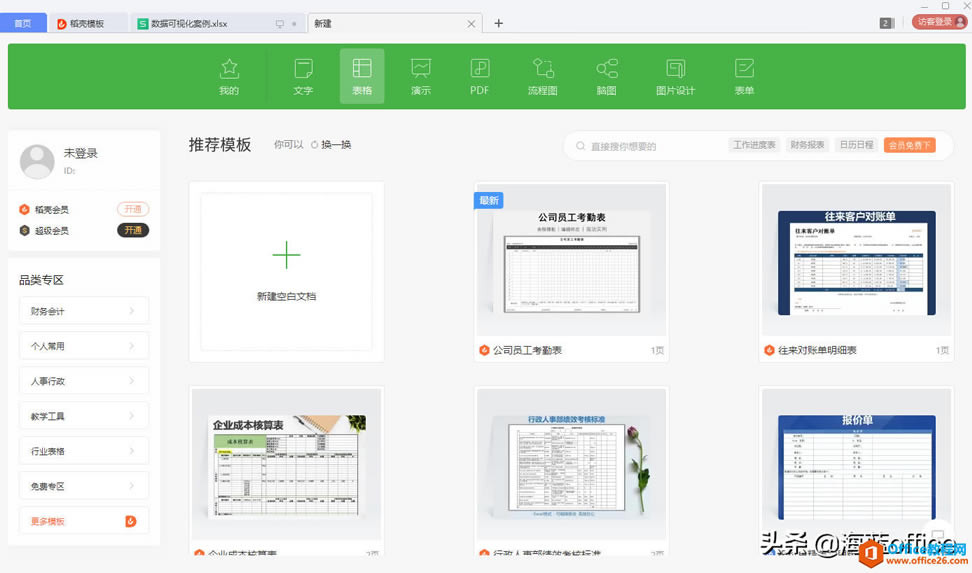This screenshot has height=573, width=972.
Task: Switch to the 稻壳模板 tab
Action: pyautogui.click(x=89, y=24)
